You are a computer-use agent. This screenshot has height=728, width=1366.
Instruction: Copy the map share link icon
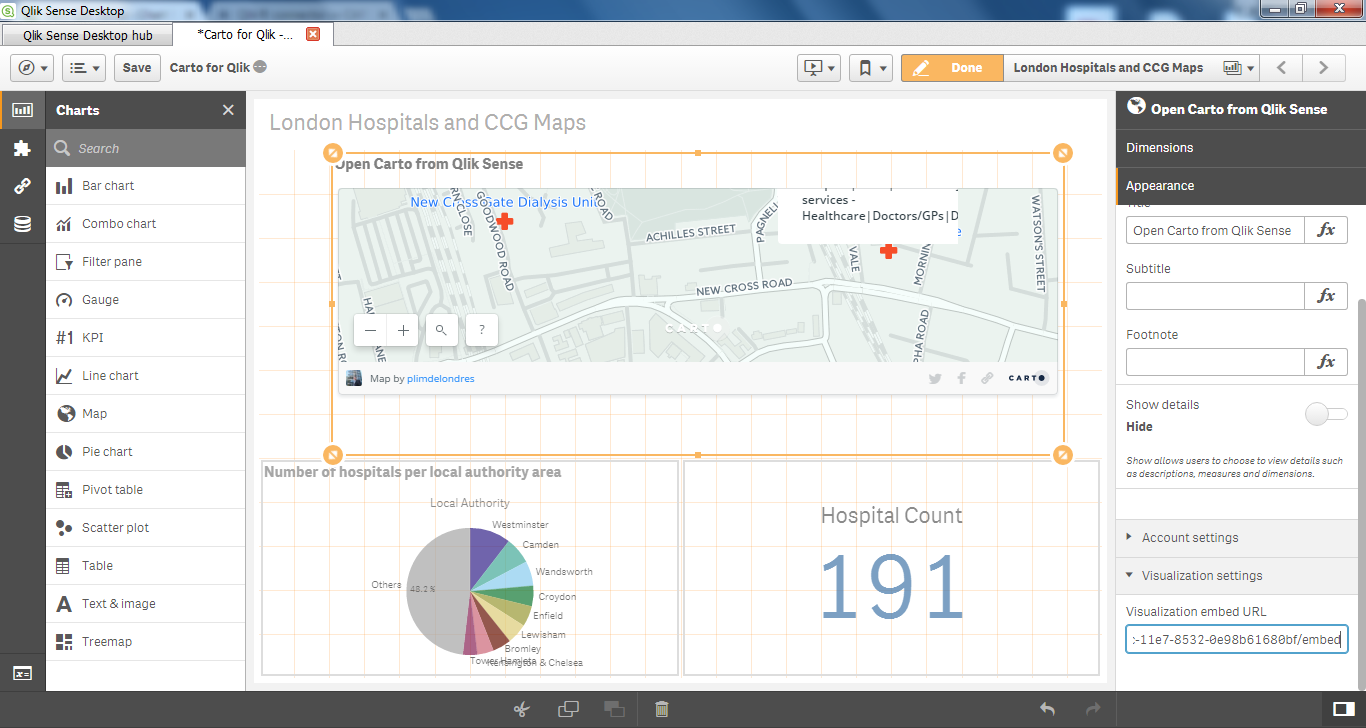987,378
